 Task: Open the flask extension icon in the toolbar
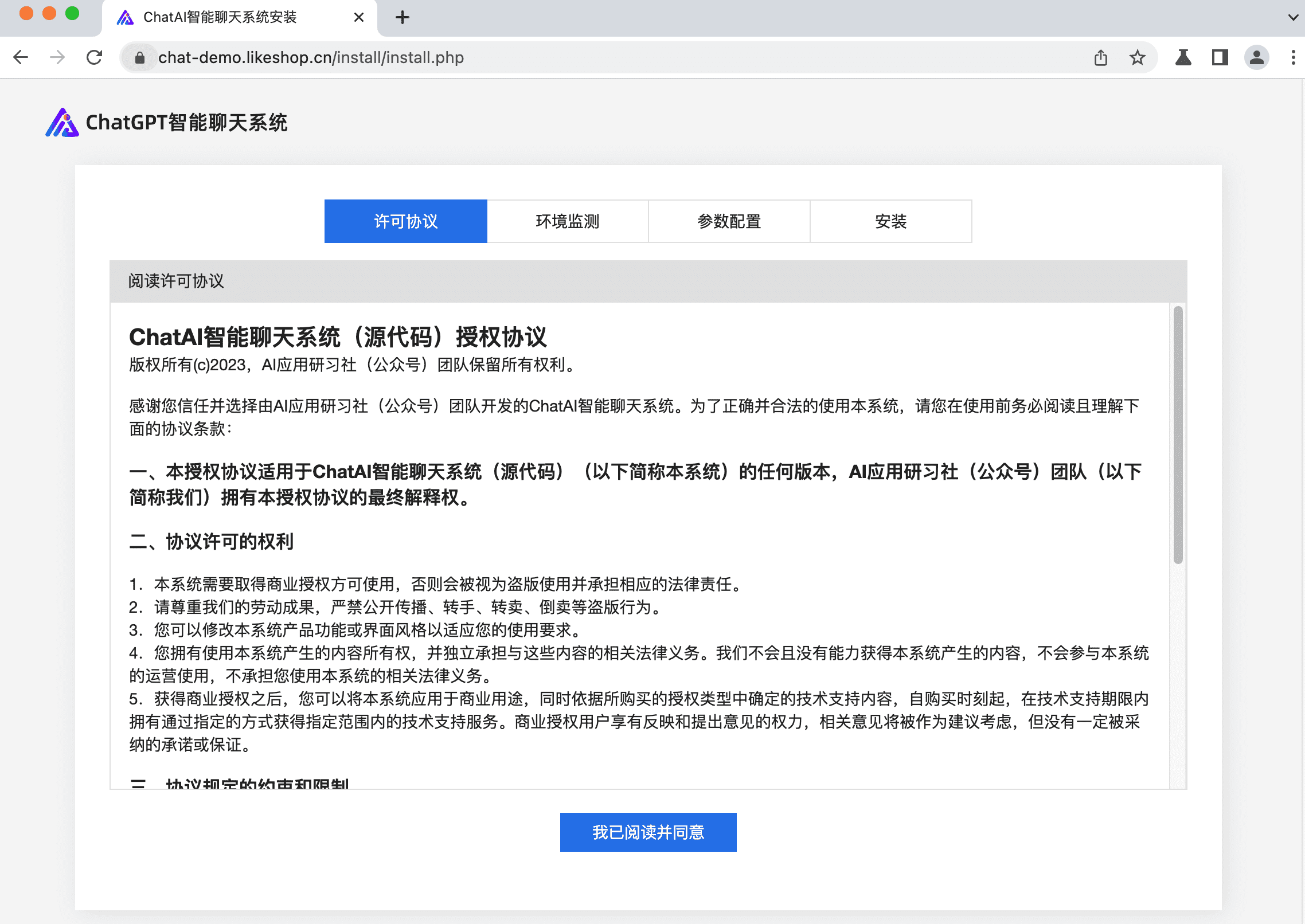point(1183,57)
